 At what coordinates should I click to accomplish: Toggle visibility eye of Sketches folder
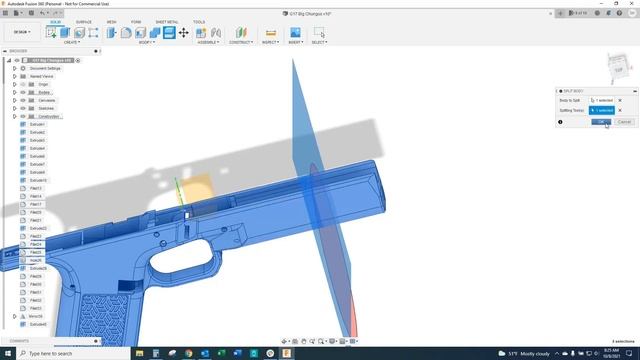[x=23, y=108]
